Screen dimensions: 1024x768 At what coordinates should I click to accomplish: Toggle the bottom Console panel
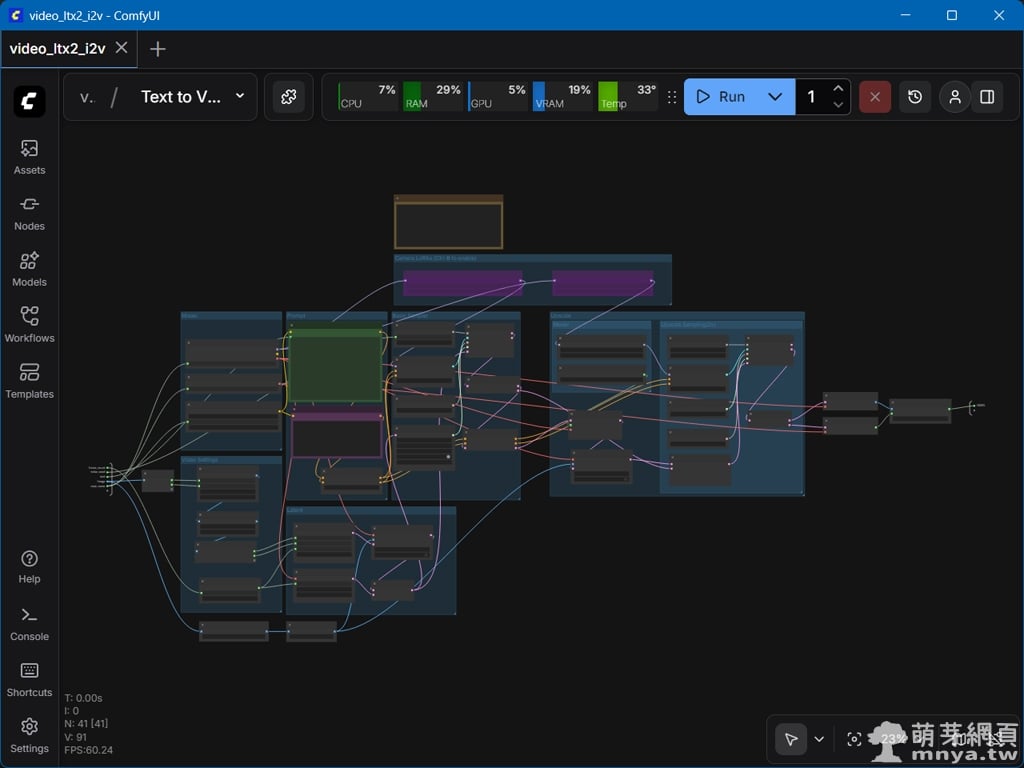click(29, 623)
